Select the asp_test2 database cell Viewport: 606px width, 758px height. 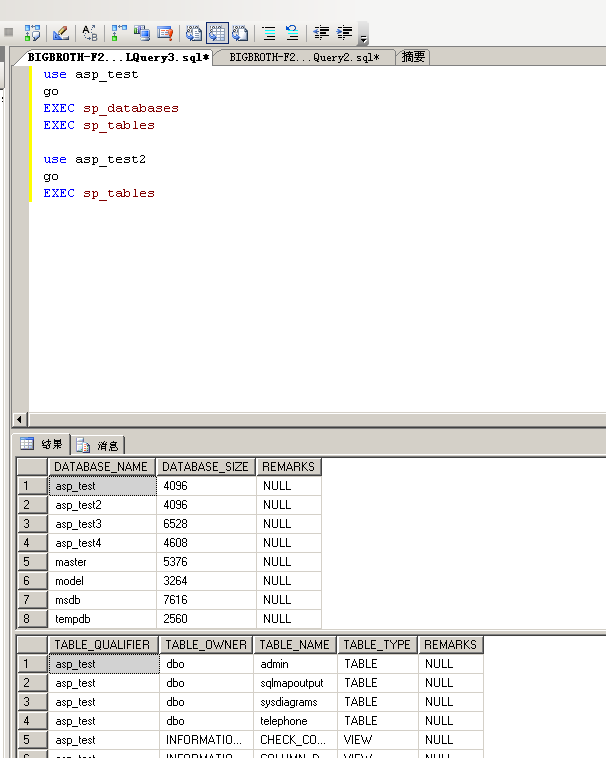[x=102, y=505]
